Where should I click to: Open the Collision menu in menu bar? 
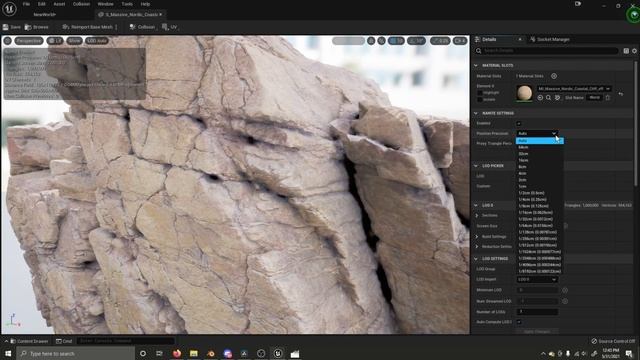81,4
